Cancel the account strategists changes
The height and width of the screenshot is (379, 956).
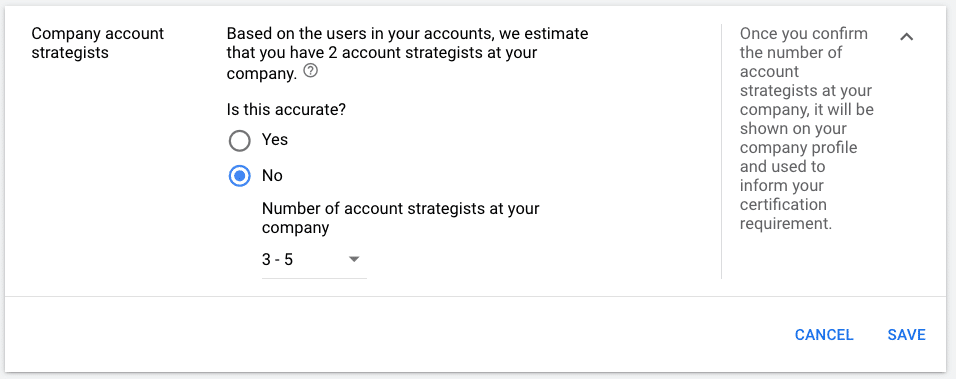pyautogui.click(x=824, y=335)
